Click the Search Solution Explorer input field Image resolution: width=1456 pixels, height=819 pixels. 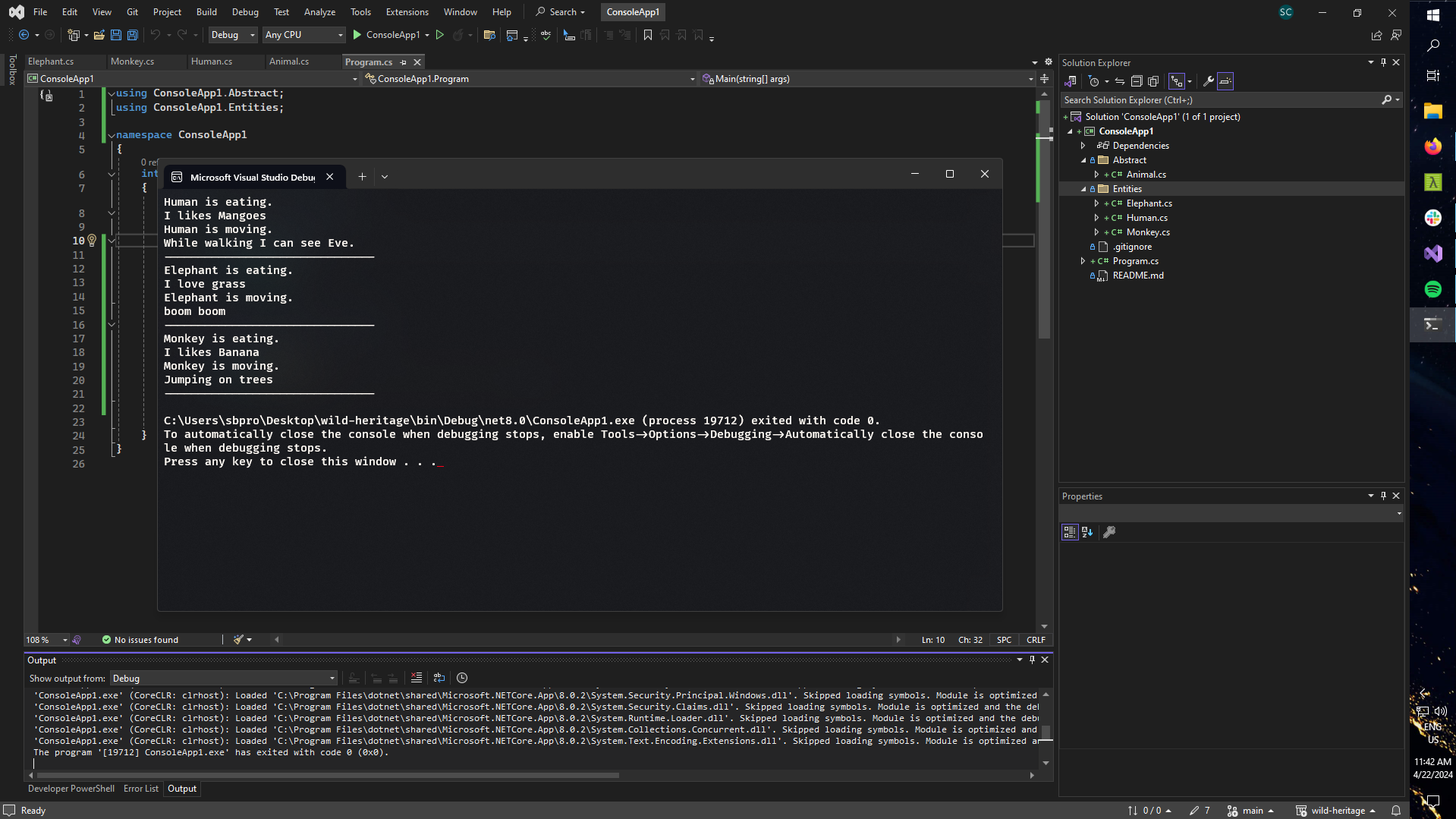1222,100
